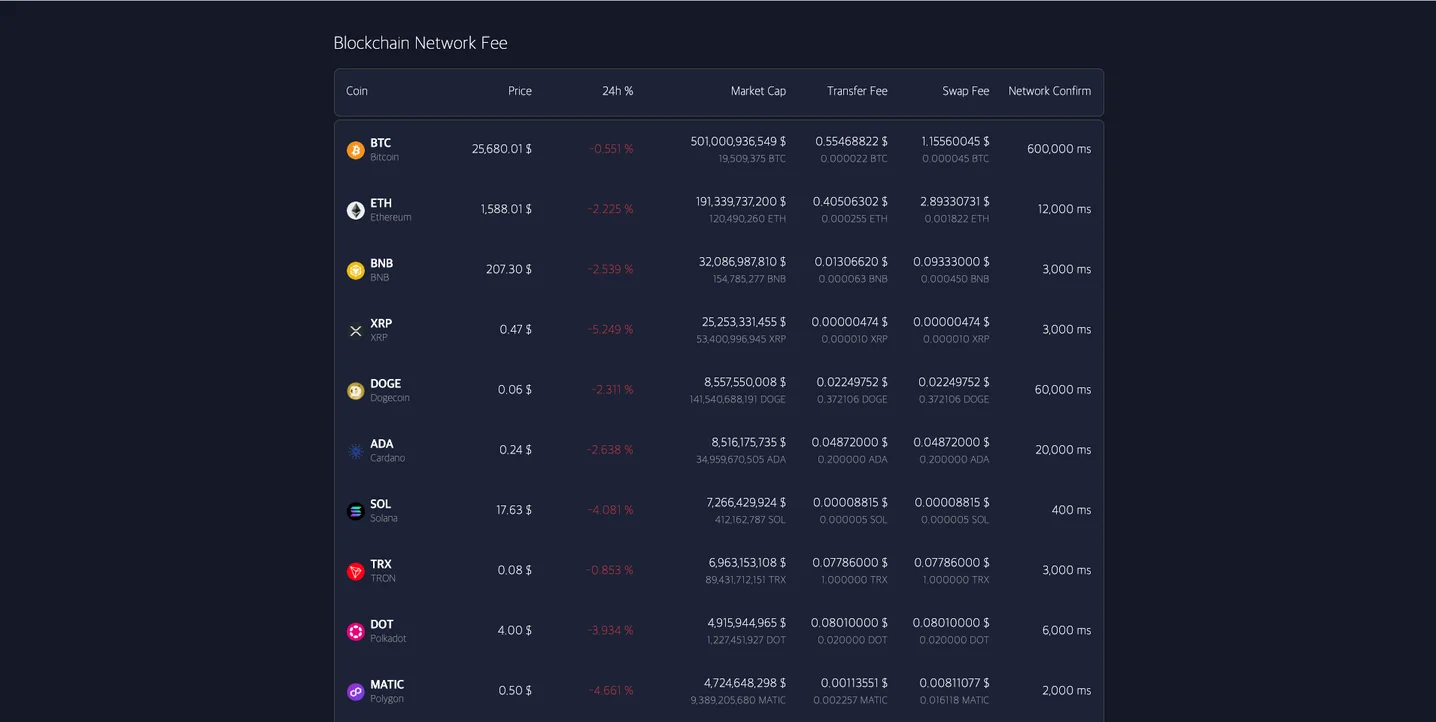Select the Ethereum price 1,588.01 $
1436x722 pixels.
(x=506, y=209)
